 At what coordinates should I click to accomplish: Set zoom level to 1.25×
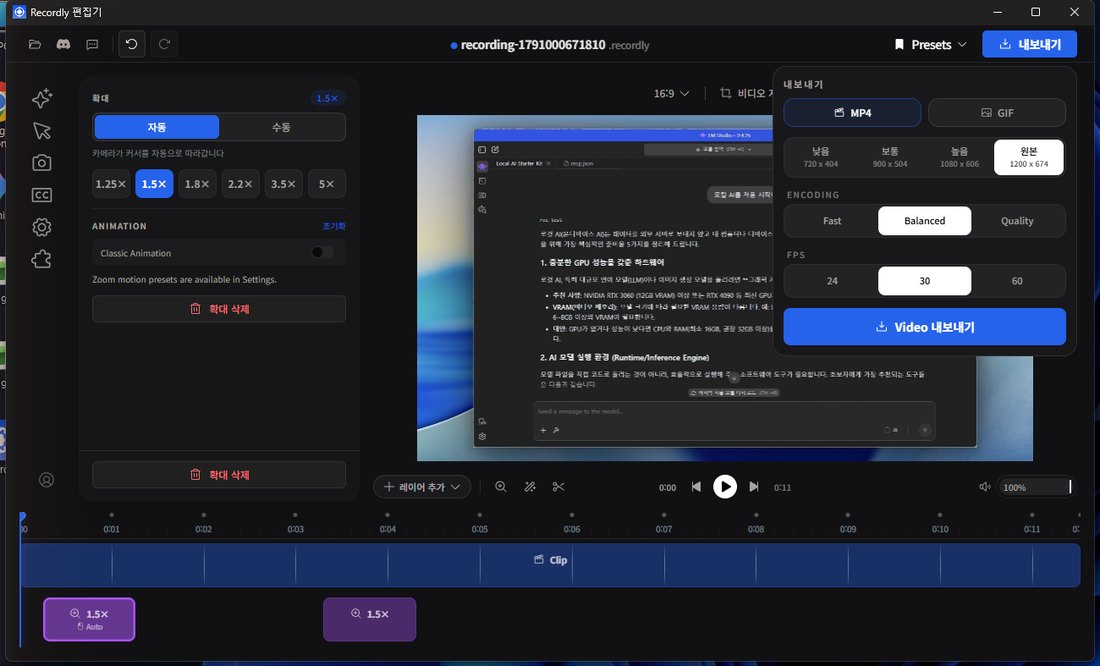click(x=111, y=184)
